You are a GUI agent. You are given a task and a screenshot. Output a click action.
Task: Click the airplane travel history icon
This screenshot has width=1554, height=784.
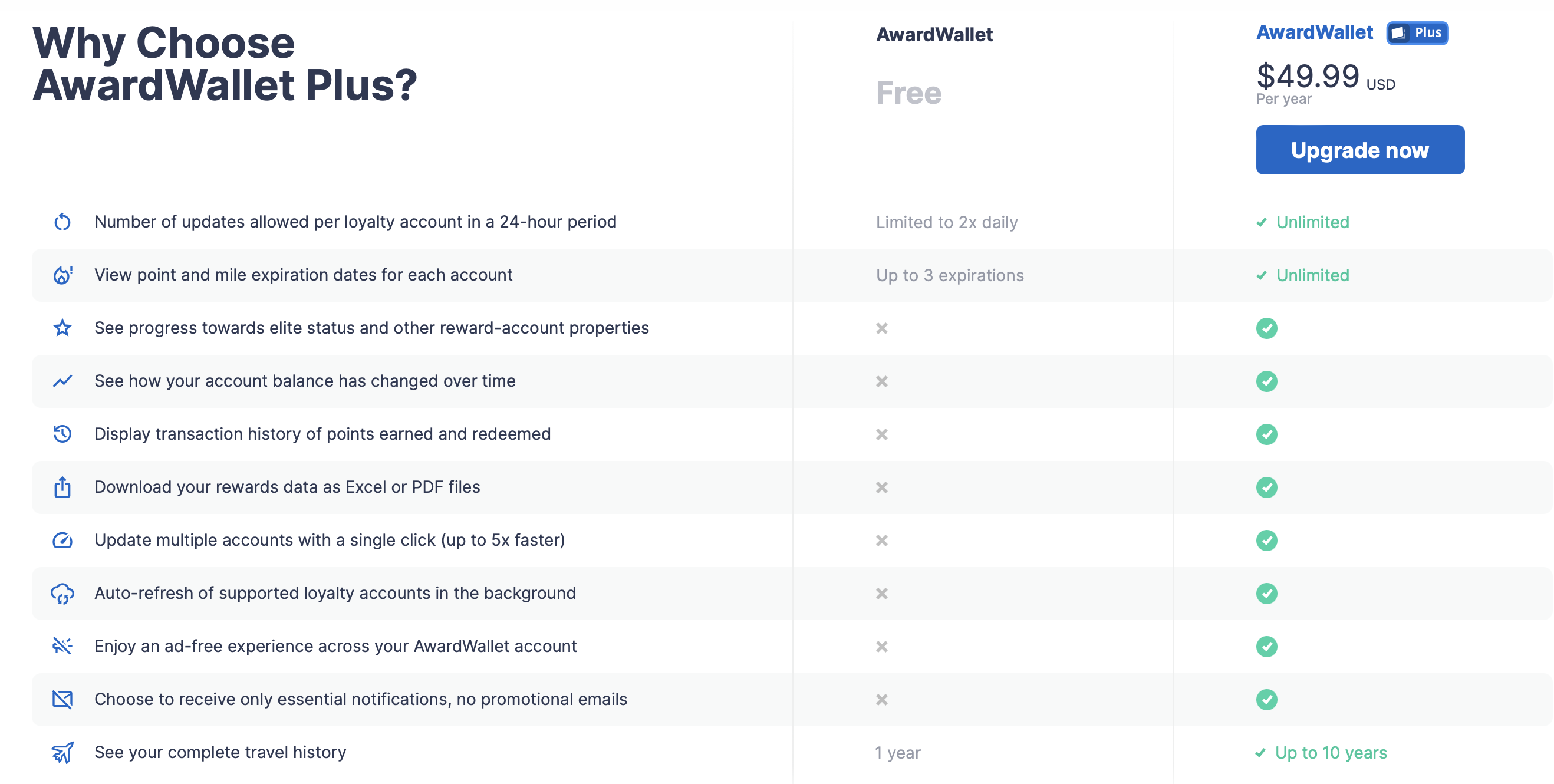(x=62, y=752)
